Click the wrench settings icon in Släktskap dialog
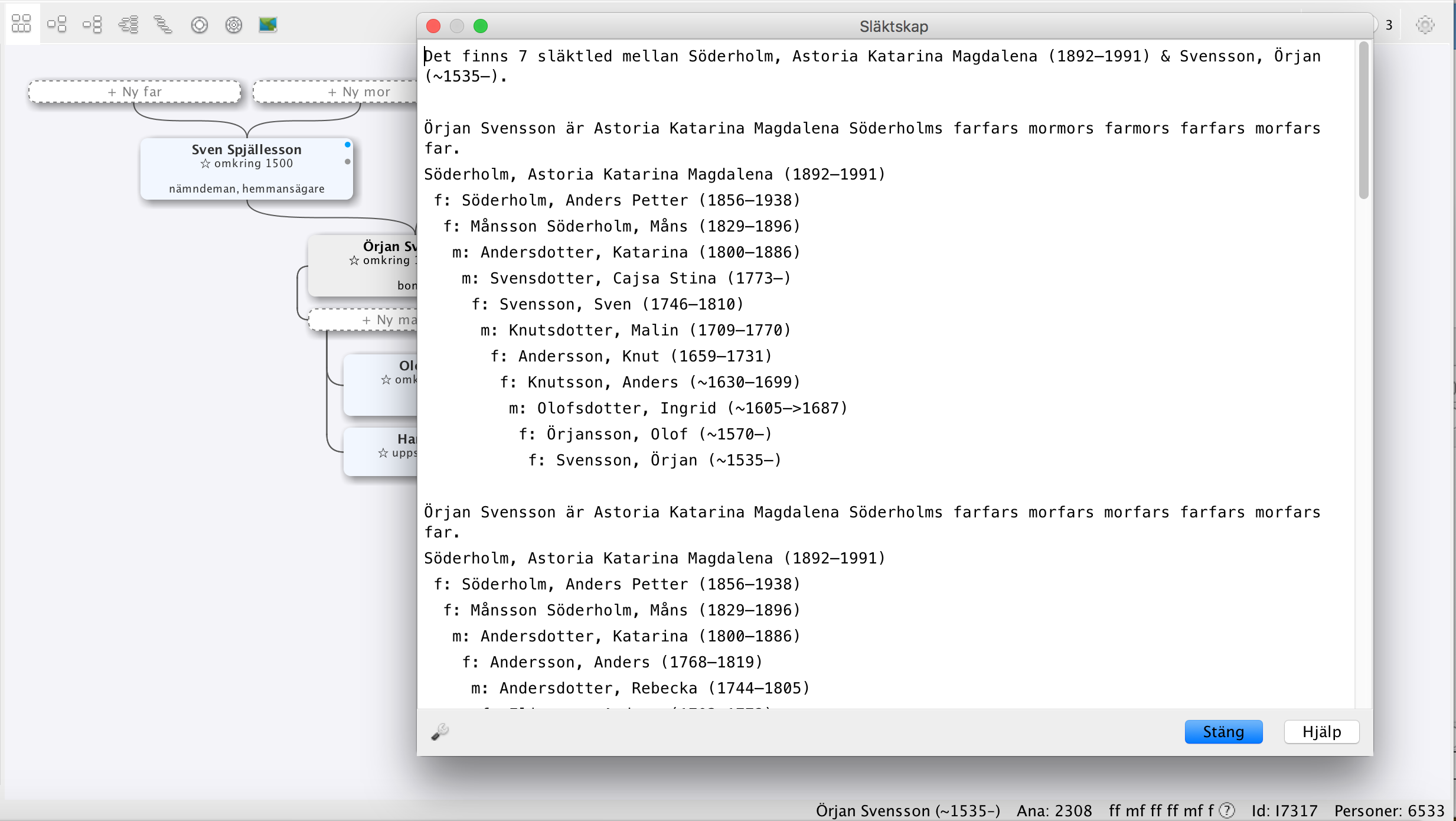 (x=440, y=732)
